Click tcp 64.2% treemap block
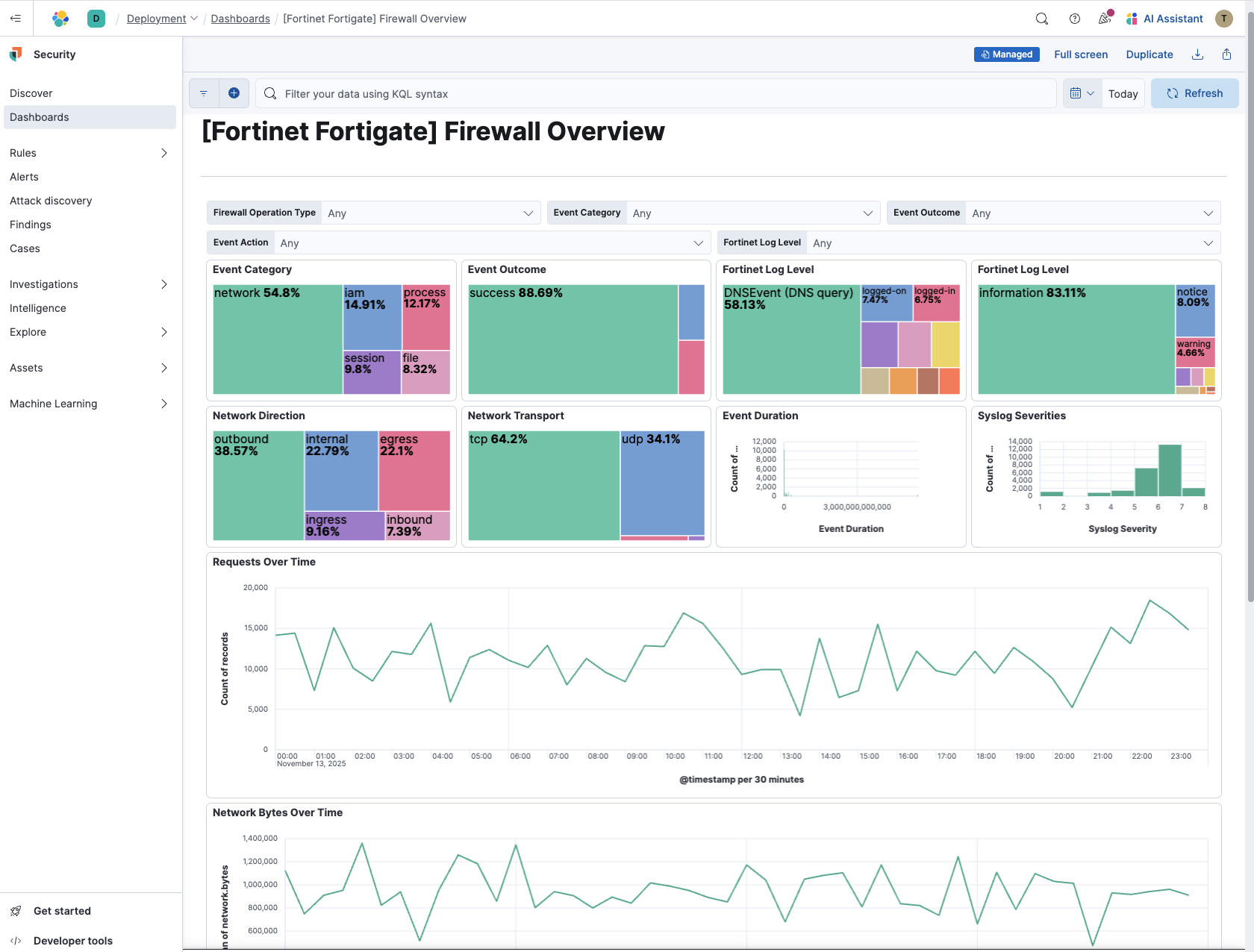Viewport: 1254px width, 952px height. pos(544,486)
